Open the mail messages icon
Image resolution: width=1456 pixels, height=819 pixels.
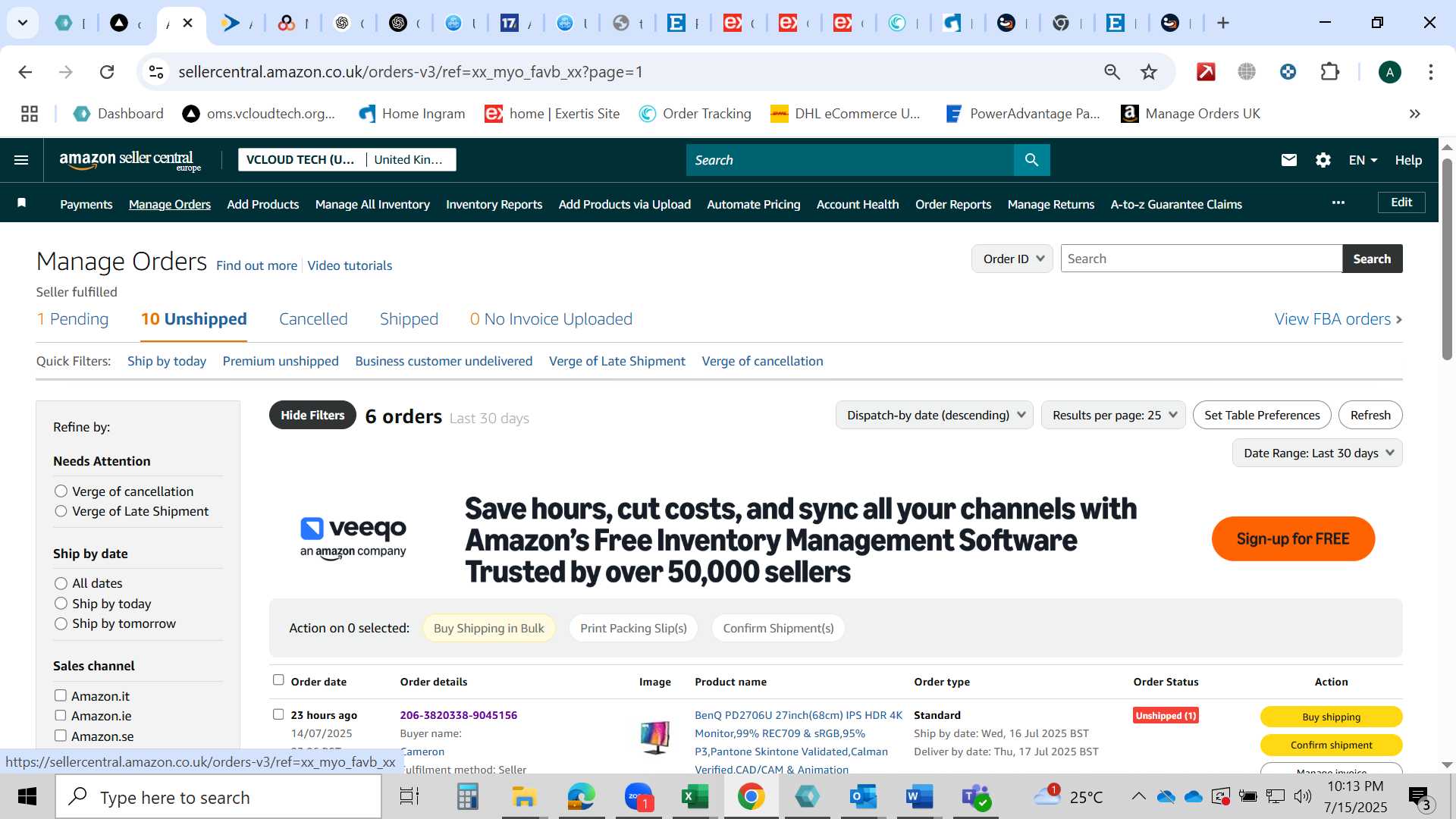[1288, 160]
